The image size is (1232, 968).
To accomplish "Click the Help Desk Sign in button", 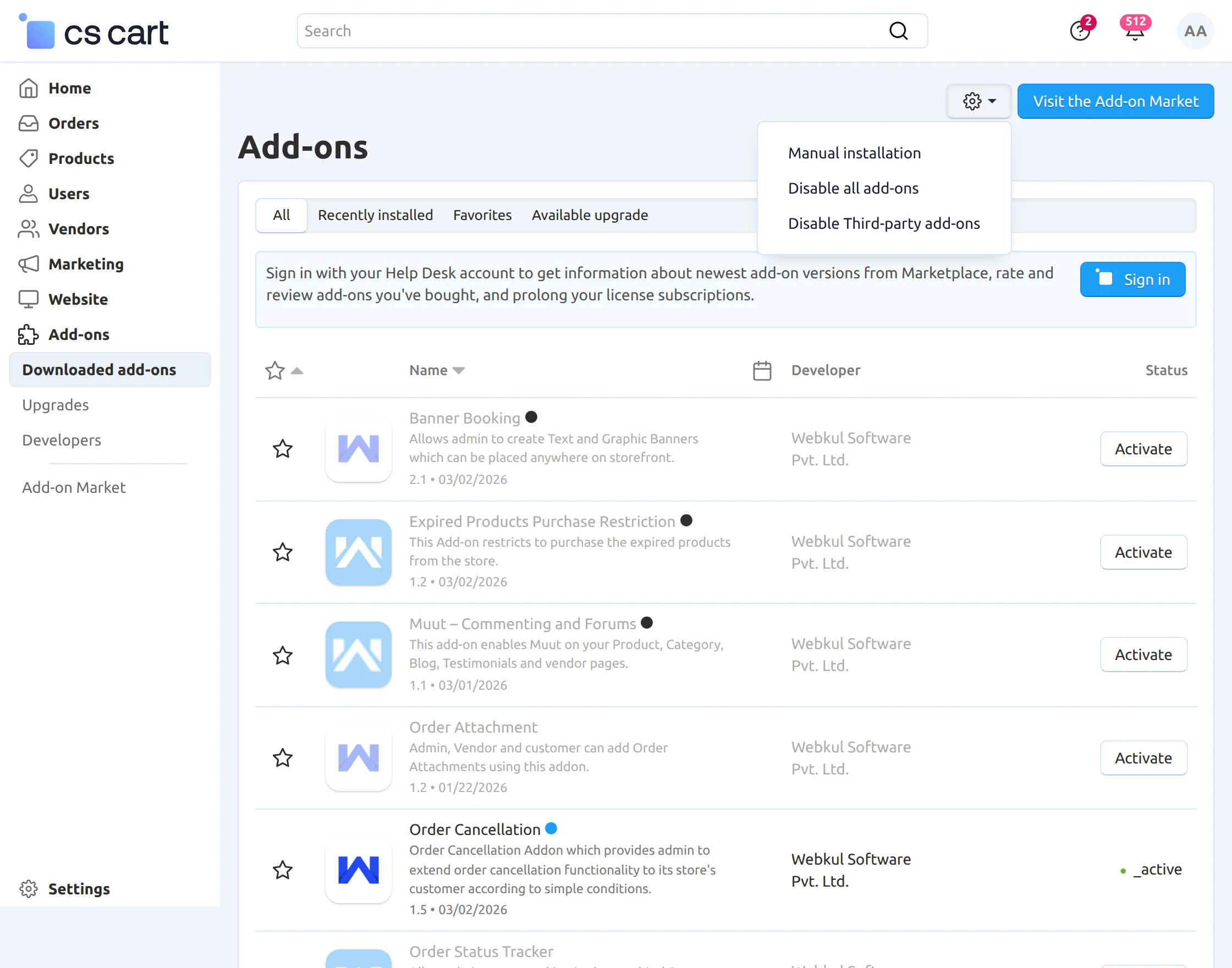I will click(x=1132, y=279).
